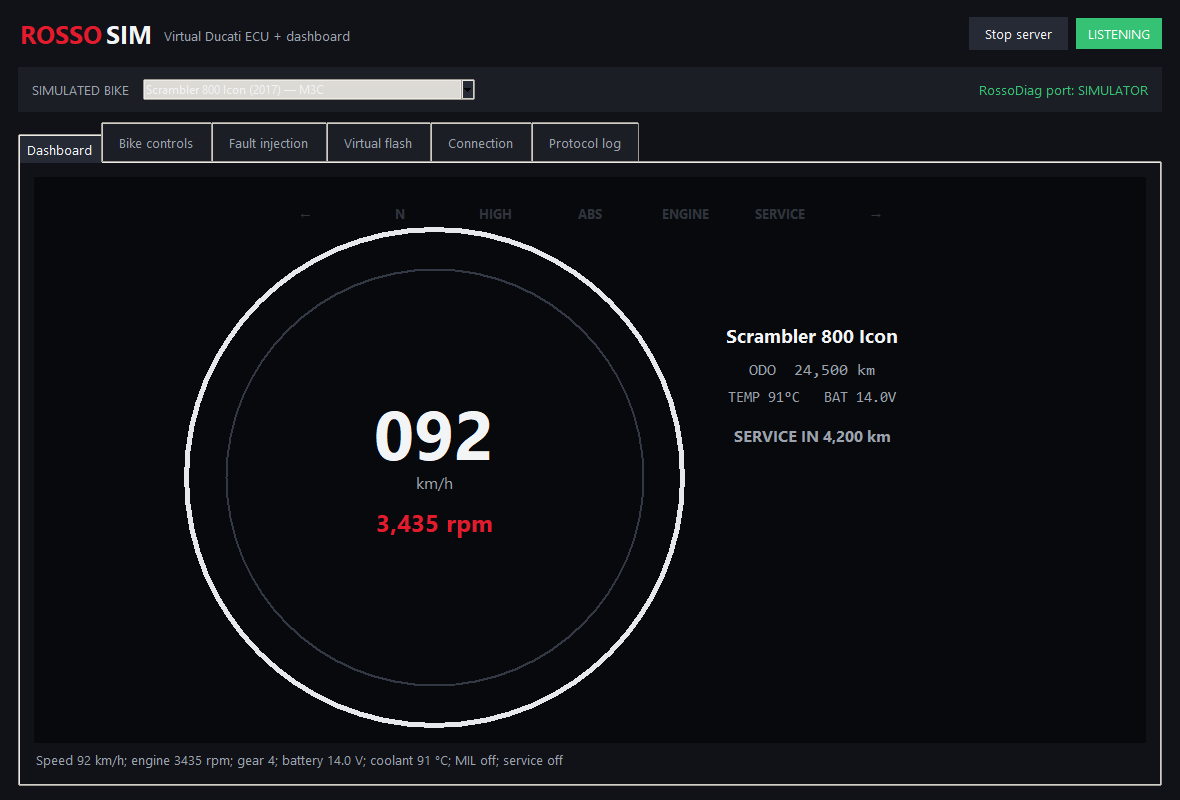Click the simulated bike dropdown arrow
This screenshot has height=800, width=1180.
[x=467, y=90]
